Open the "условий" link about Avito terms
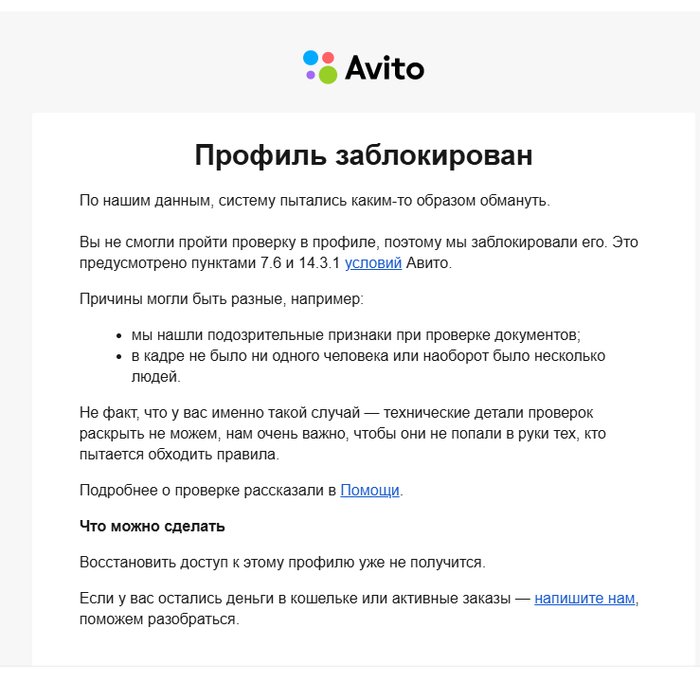This screenshot has width=700, height=700. click(373, 263)
